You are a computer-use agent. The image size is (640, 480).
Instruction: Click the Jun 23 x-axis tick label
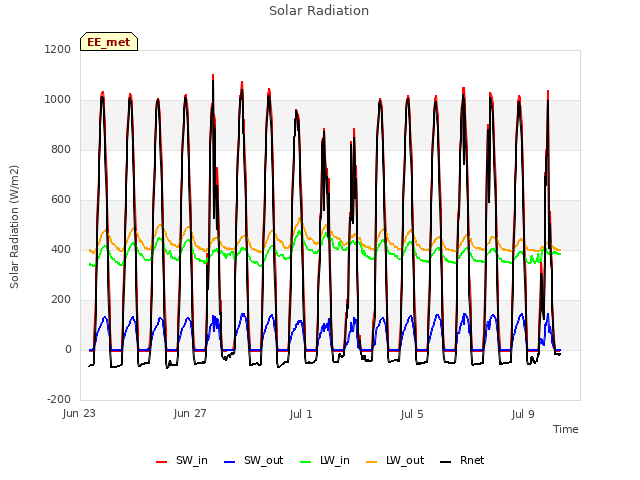(x=79, y=413)
